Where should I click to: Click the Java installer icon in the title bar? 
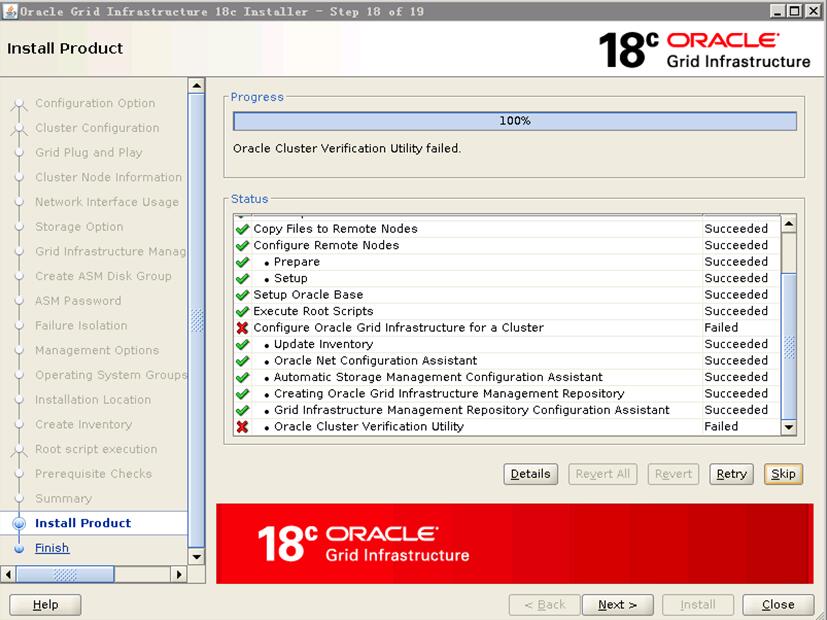pos(10,11)
